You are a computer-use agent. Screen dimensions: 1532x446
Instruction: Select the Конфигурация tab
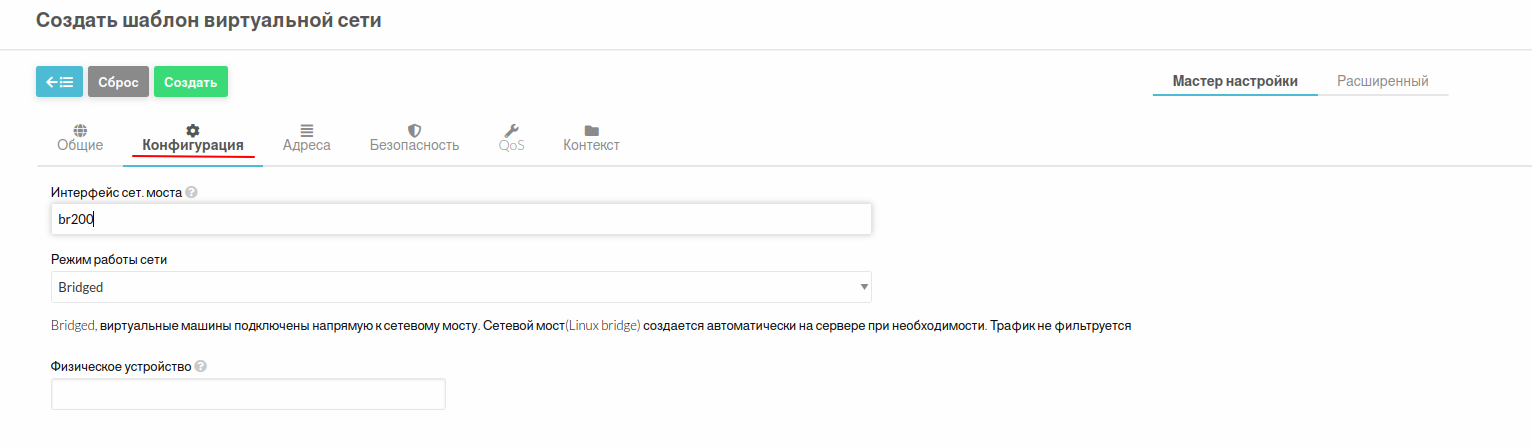pyautogui.click(x=193, y=139)
